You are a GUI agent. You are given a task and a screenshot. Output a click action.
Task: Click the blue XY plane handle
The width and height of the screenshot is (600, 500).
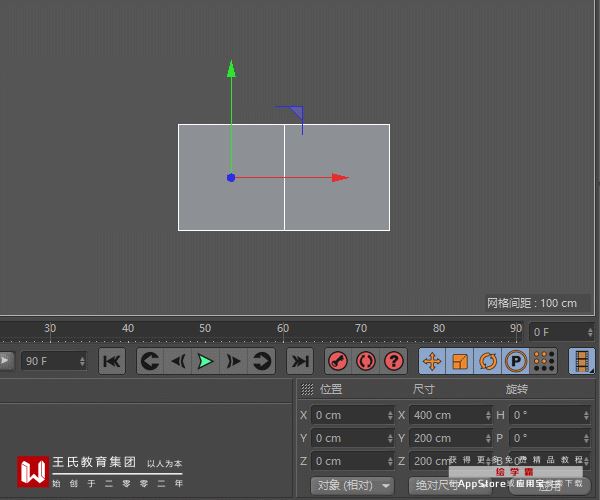click(x=297, y=112)
